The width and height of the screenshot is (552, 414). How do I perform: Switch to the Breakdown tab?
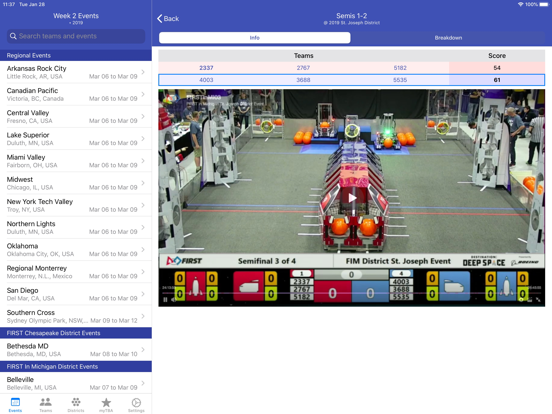(x=448, y=38)
